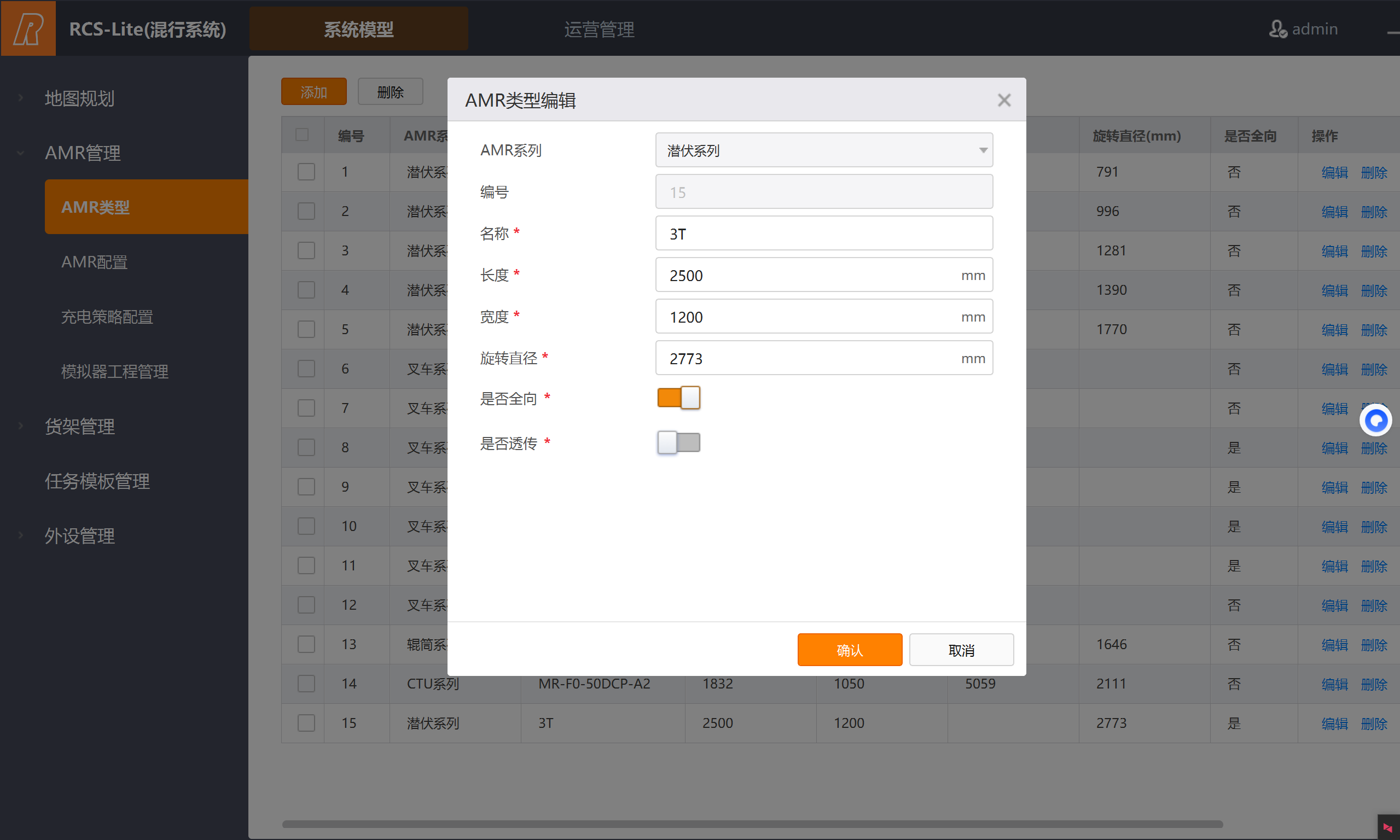Image resolution: width=1400 pixels, height=840 pixels.
Task: Click 编辑 link for row 6
Action: (x=1334, y=369)
